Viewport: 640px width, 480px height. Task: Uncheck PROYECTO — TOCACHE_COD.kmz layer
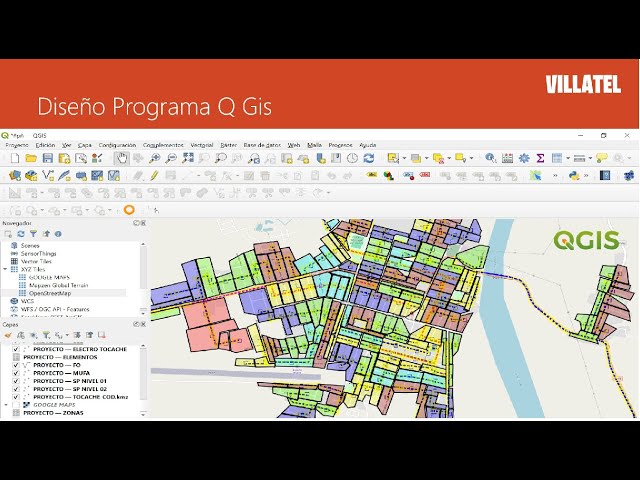tap(16, 397)
